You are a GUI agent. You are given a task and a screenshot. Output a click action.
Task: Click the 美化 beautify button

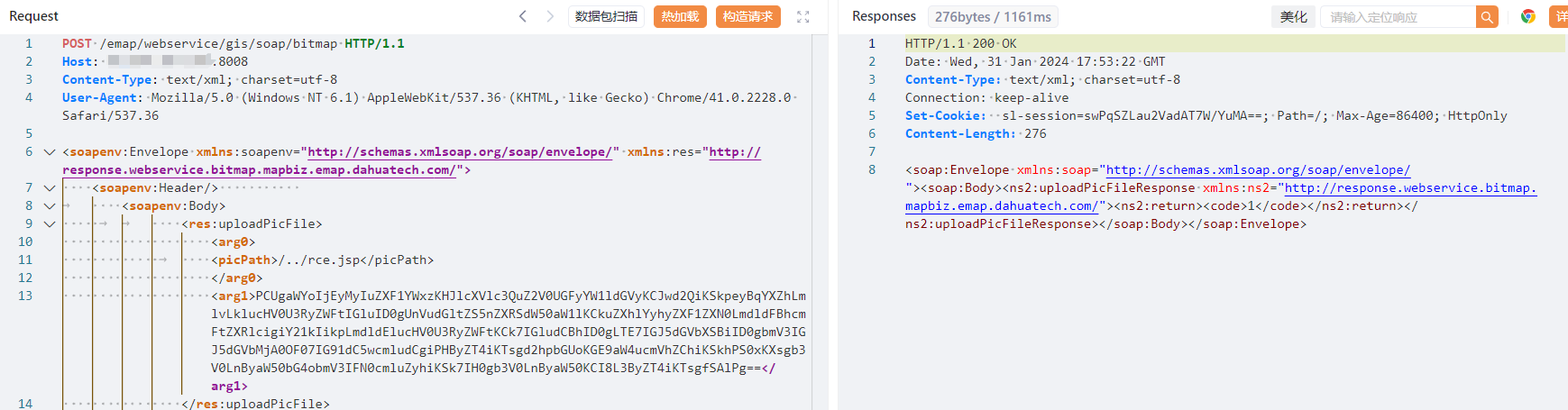click(1294, 16)
